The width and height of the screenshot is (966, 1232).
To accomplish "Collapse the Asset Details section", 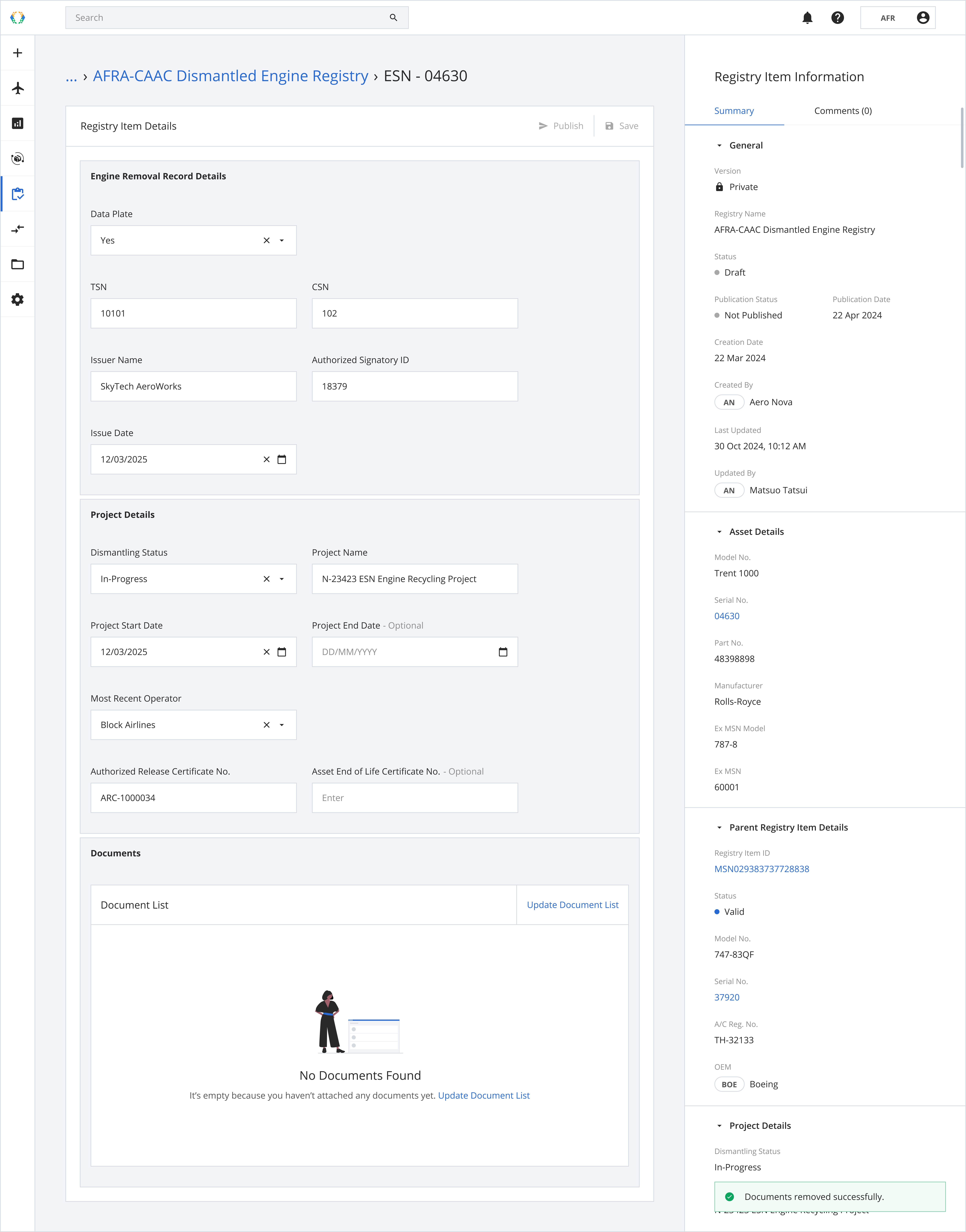I will pyautogui.click(x=719, y=532).
